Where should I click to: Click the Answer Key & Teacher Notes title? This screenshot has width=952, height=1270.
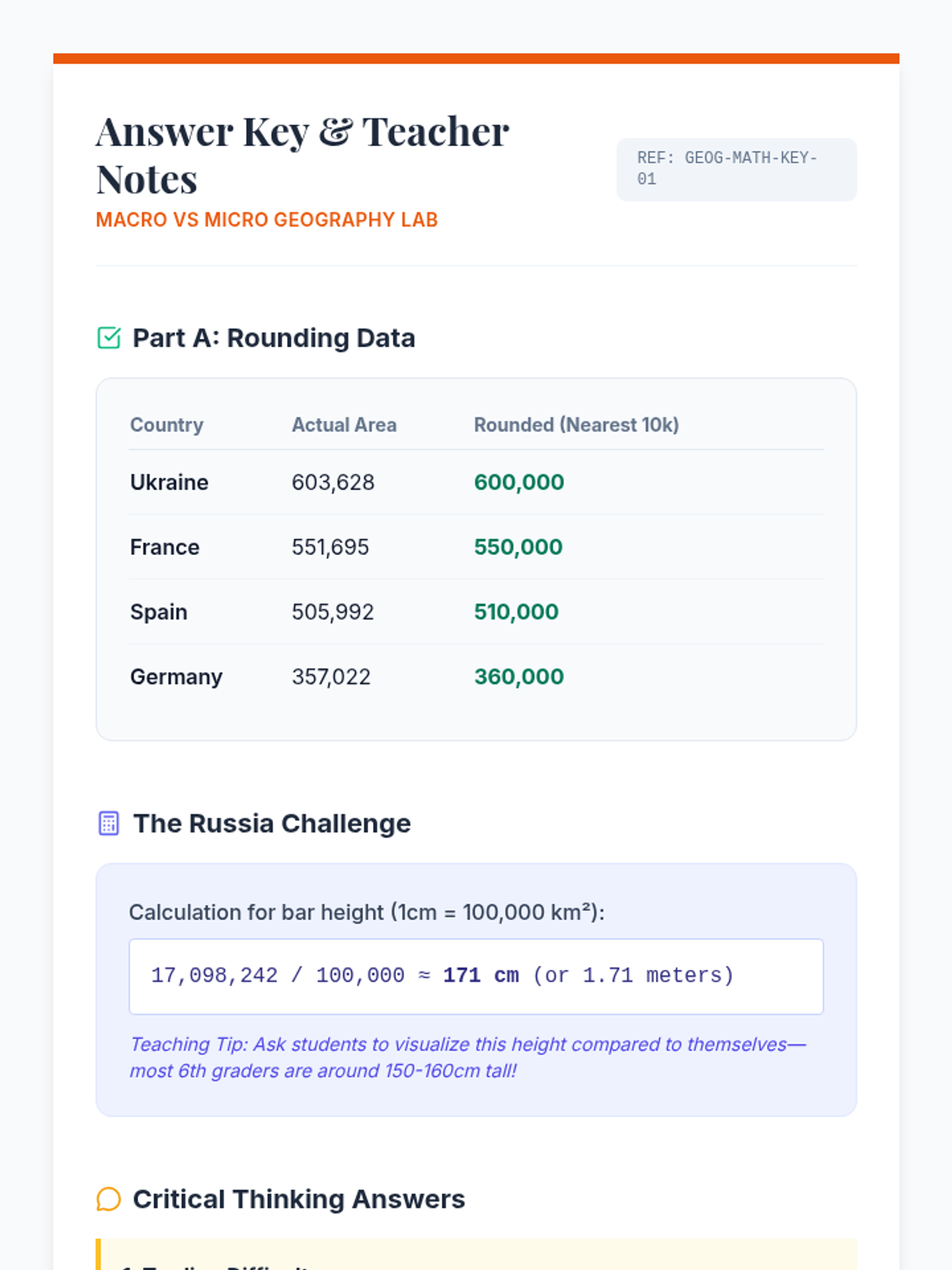302,155
